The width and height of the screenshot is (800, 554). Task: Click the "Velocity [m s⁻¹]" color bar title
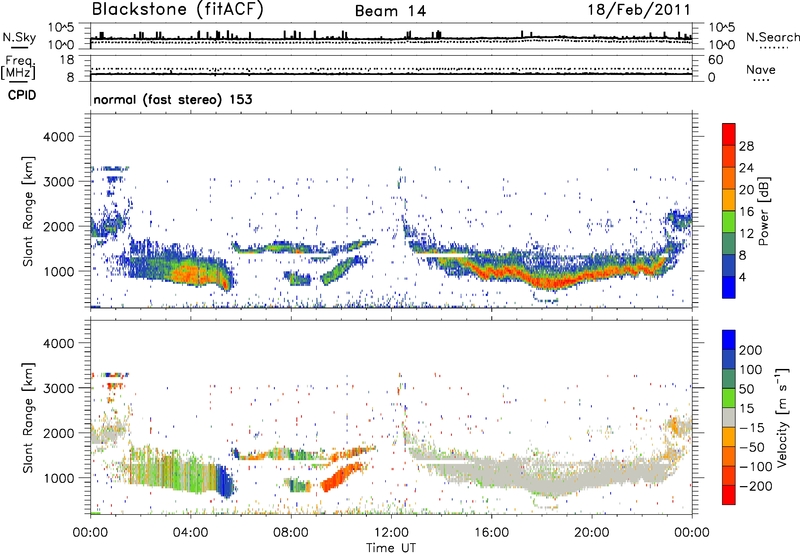(782, 417)
